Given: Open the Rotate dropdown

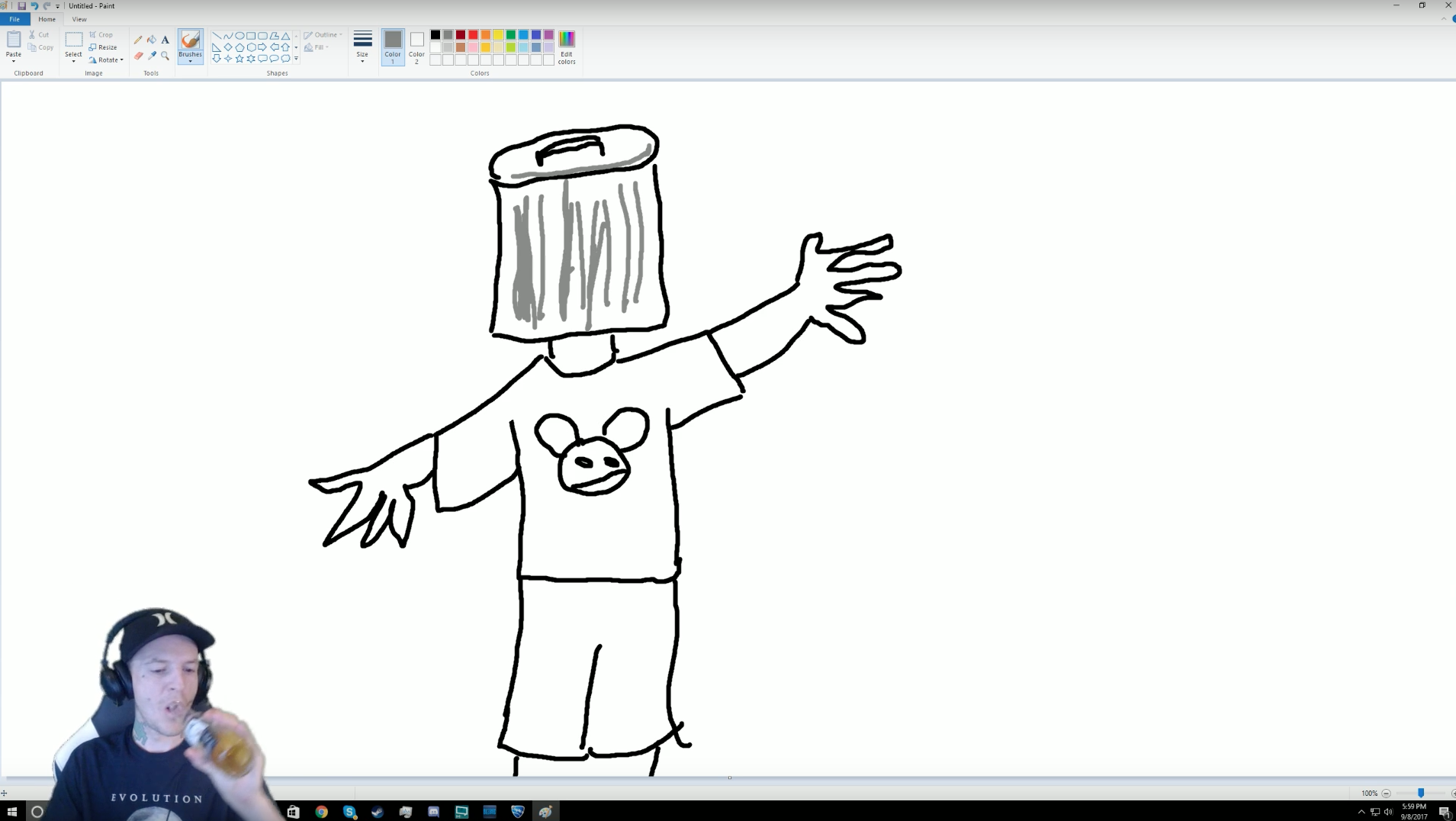Looking at the screenshot, I should pyautogui.click(x=106, y=60).
